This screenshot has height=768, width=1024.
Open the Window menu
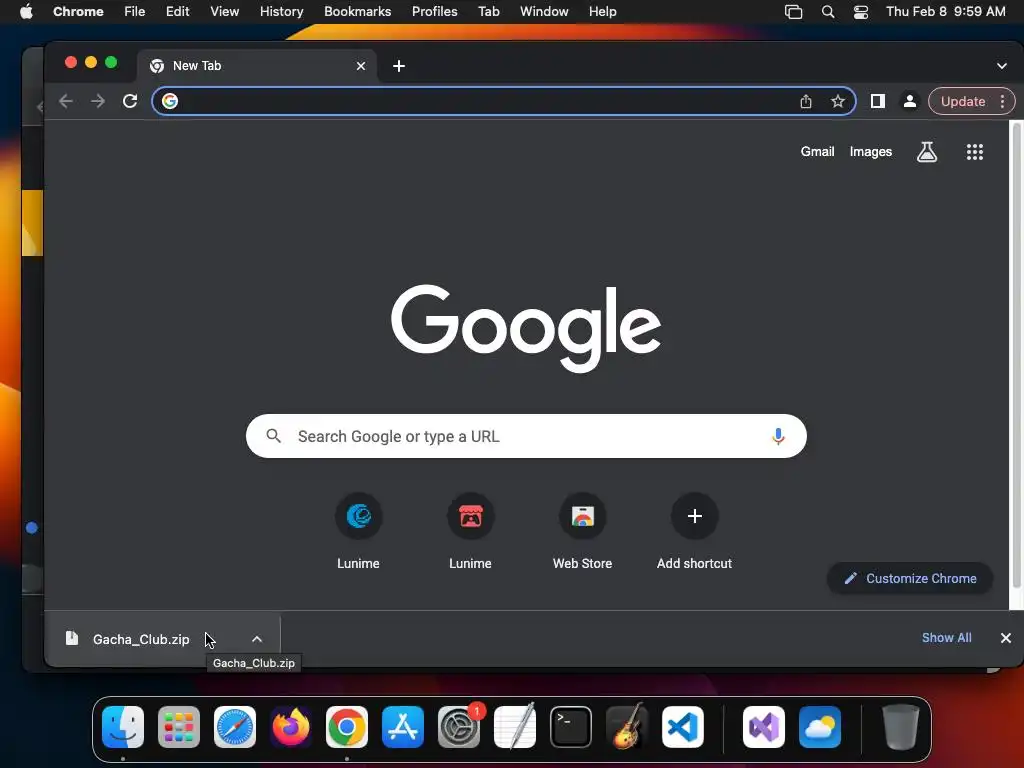(x=544, y=12)
